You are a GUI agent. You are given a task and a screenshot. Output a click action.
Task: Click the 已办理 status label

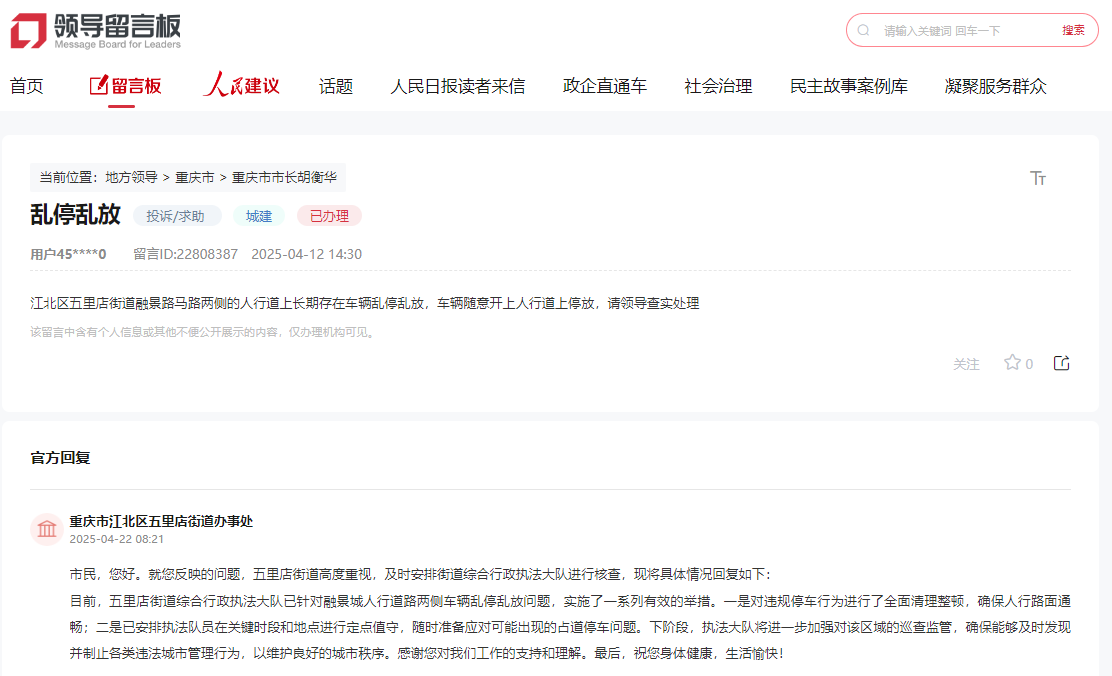point(329,215)
